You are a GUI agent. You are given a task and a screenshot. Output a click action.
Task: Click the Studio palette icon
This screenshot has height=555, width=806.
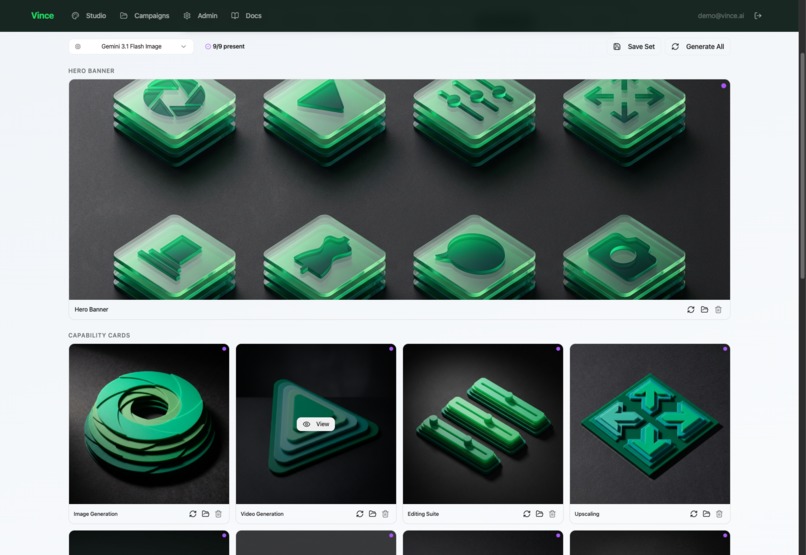[x=75, y=15]
